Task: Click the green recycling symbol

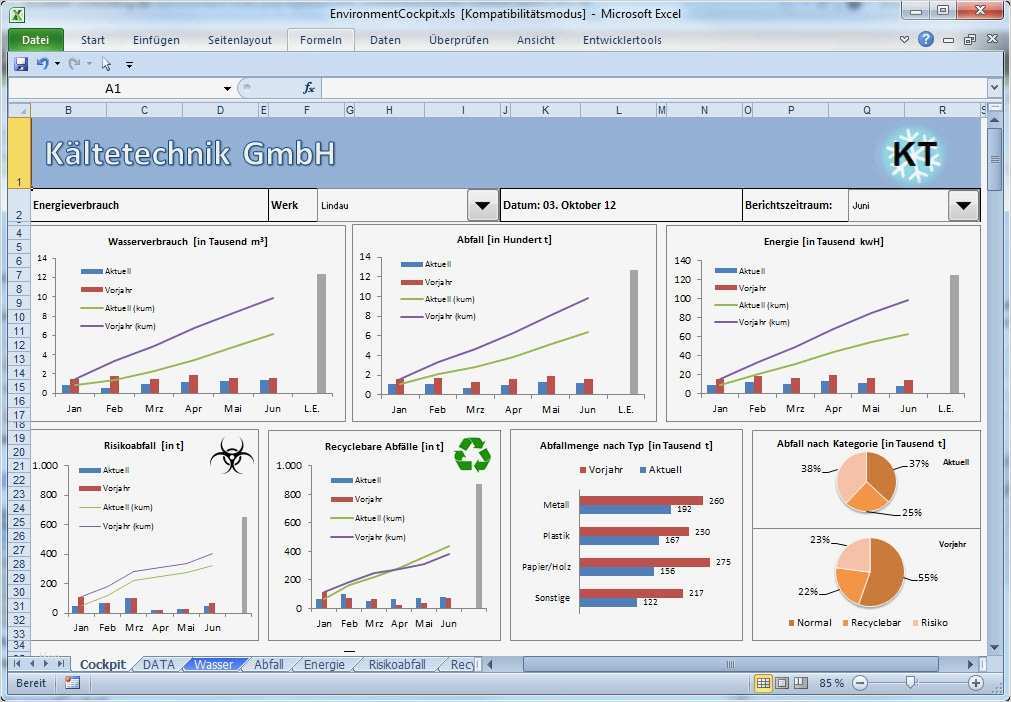Action: [473, 454]
